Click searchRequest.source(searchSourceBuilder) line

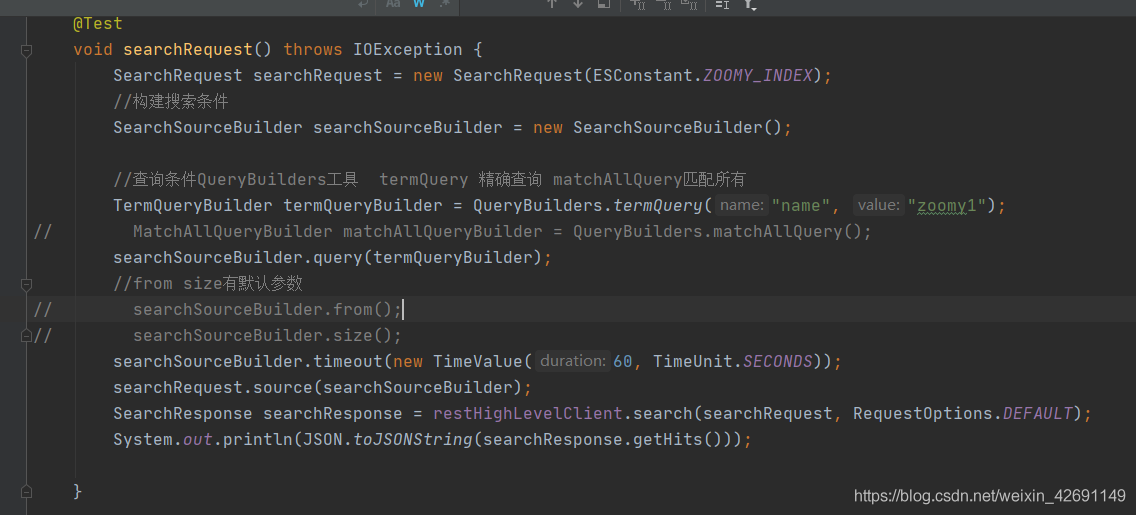tap(322, 388)
